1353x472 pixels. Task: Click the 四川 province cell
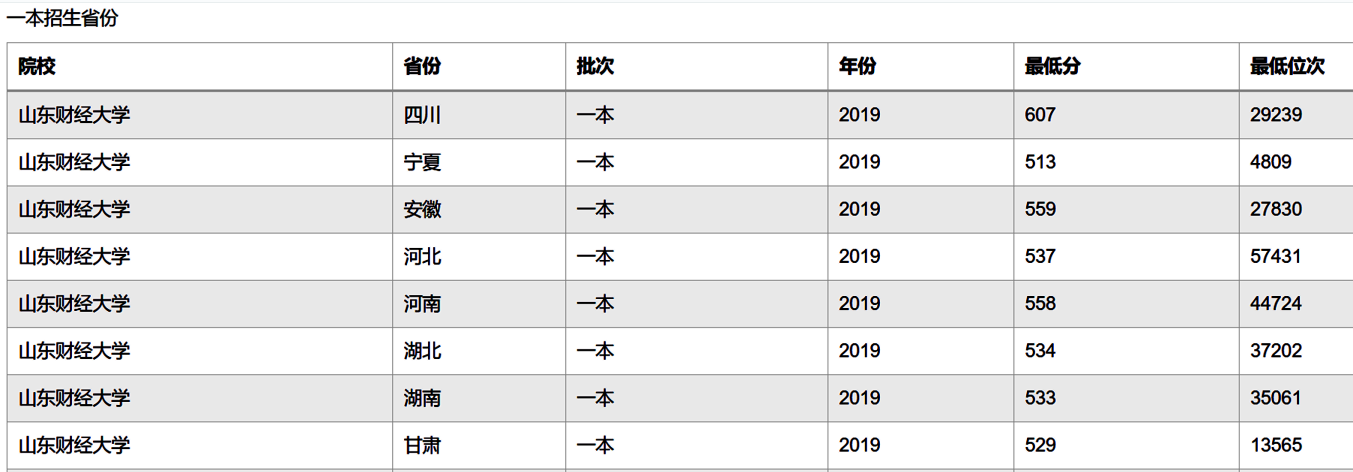[478, 115]
